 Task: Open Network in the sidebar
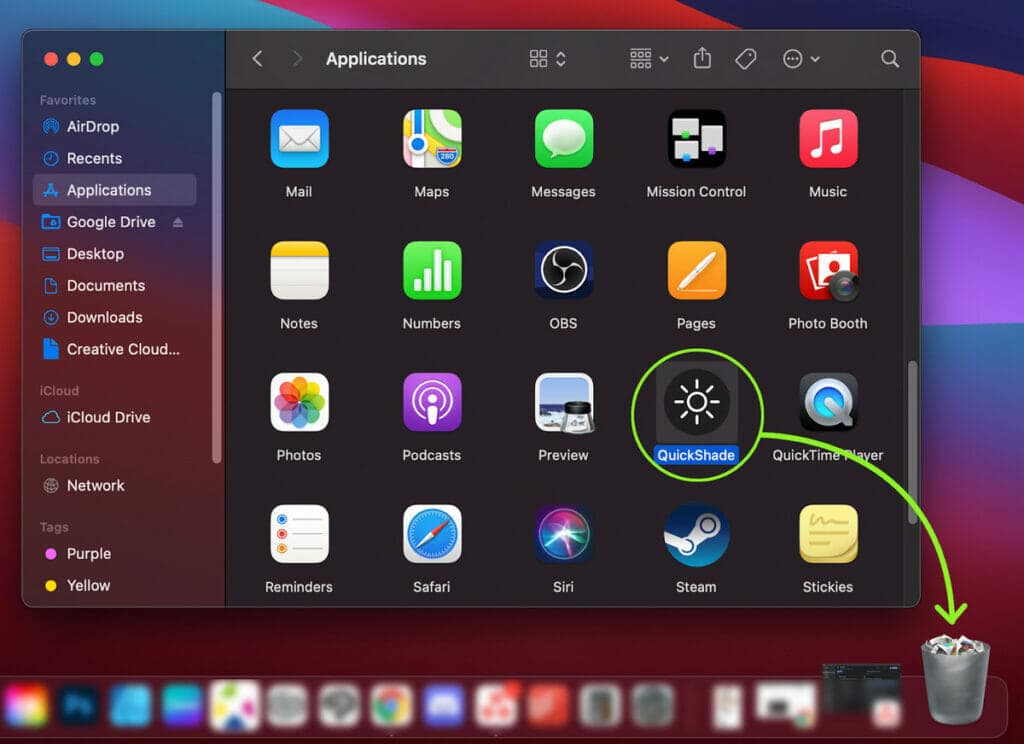[115, 485]
